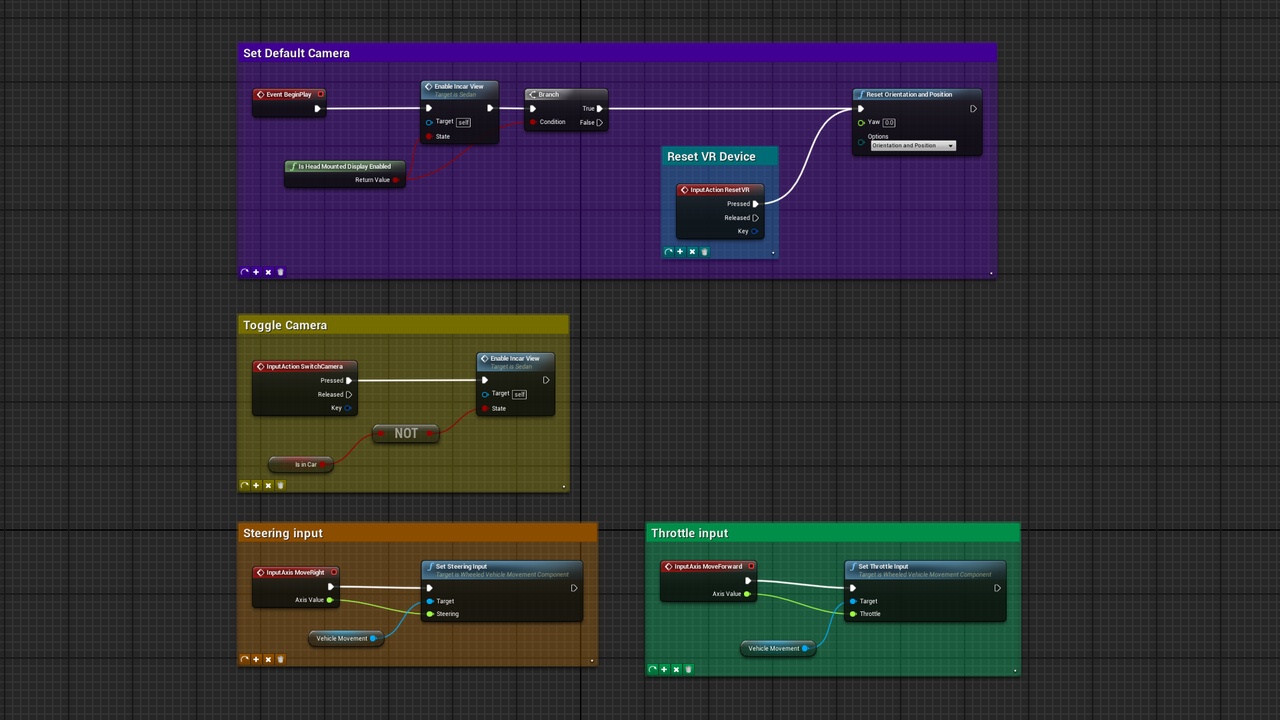
Task: Click the Branch node's True output pin
Action: tap(599, 109)
